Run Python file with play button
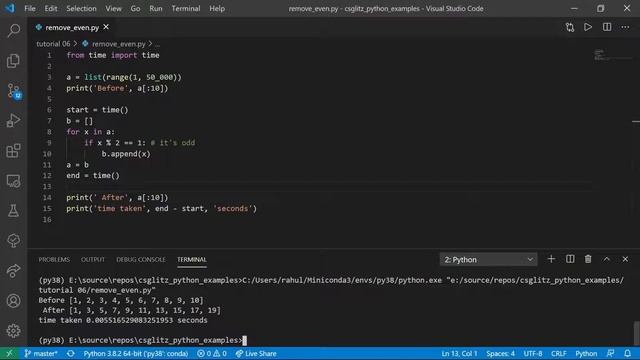 (588, 27)
